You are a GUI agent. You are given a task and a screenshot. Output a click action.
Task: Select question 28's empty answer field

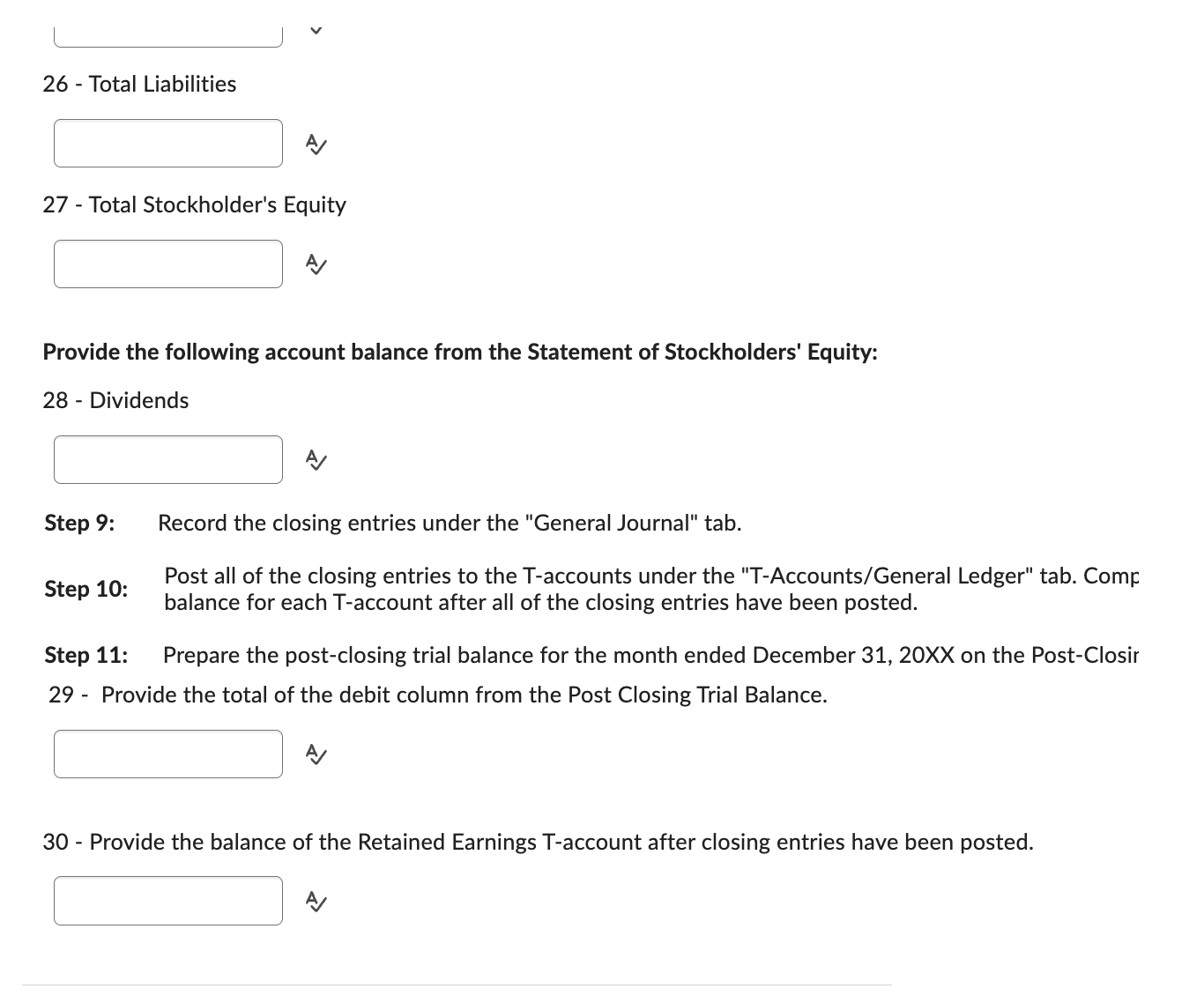click(x=167, y=459)
